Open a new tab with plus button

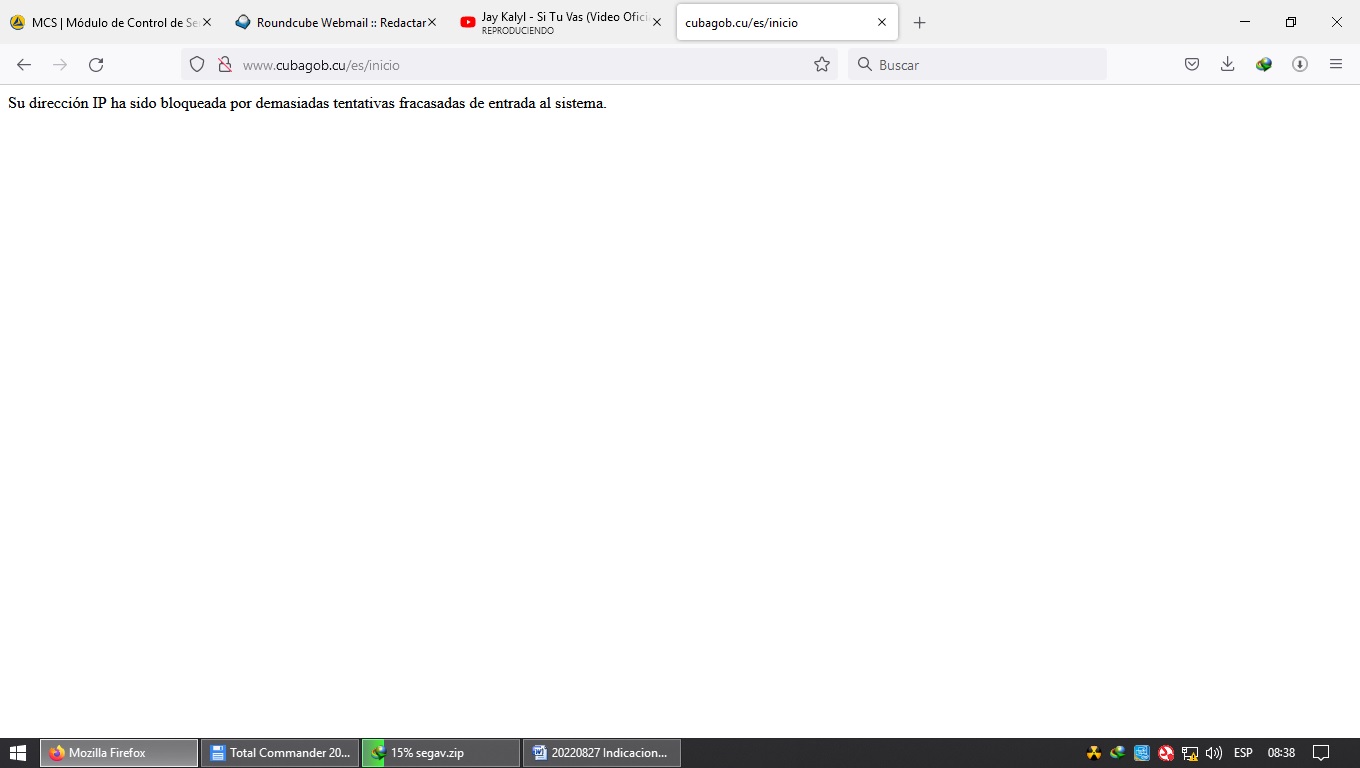click(x=920, y=22)
